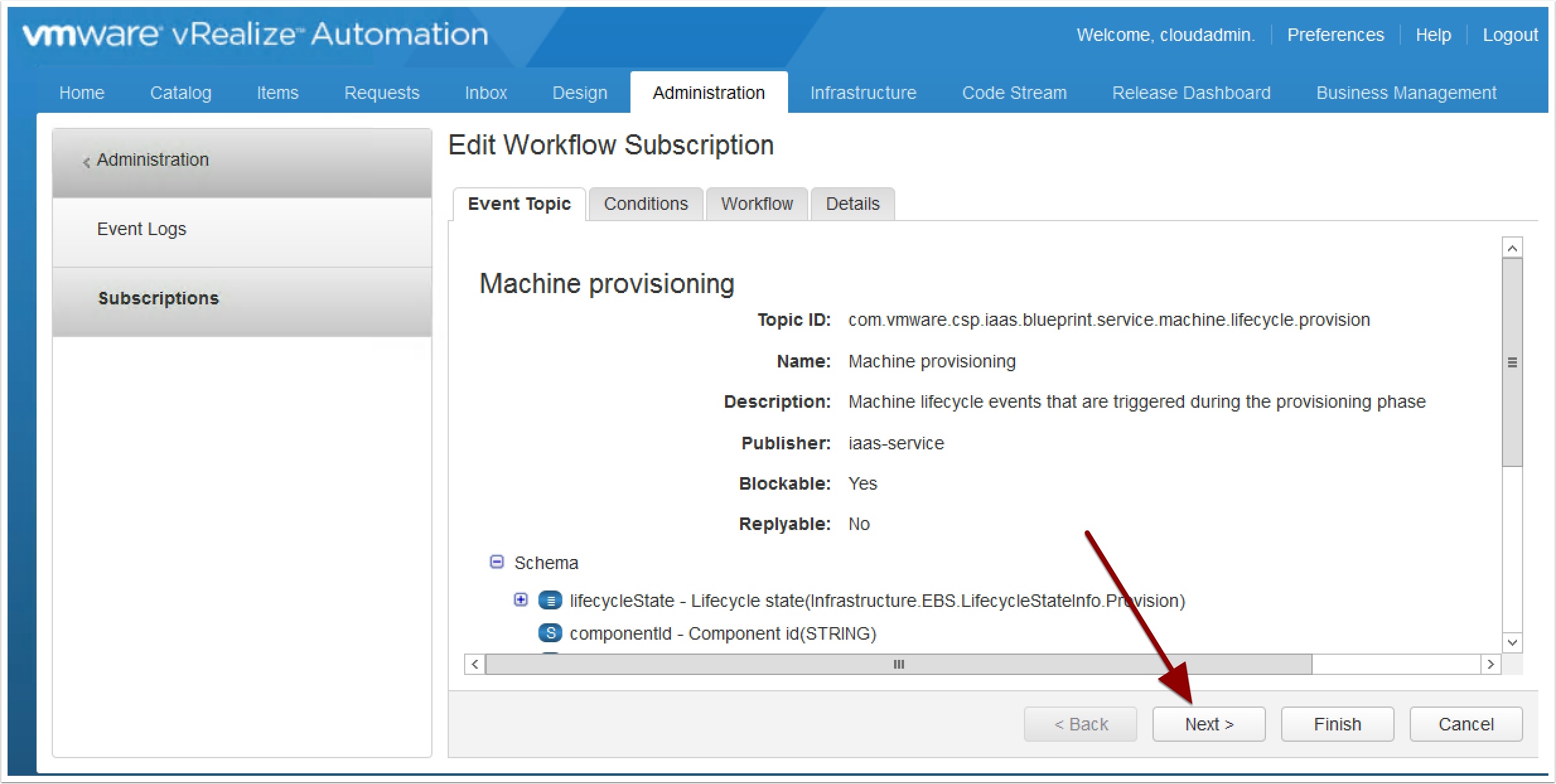Click the Finish button
1556x784 pixels.
1337,724
